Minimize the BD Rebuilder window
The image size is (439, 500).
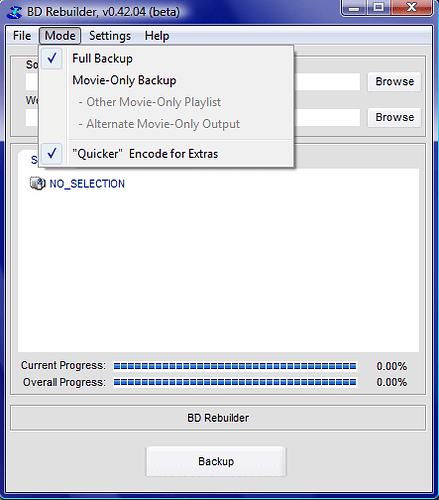click(354, 8)
